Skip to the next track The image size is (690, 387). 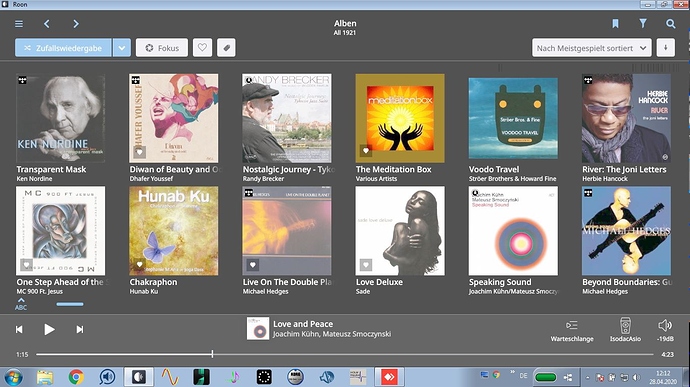pos(80,329)
